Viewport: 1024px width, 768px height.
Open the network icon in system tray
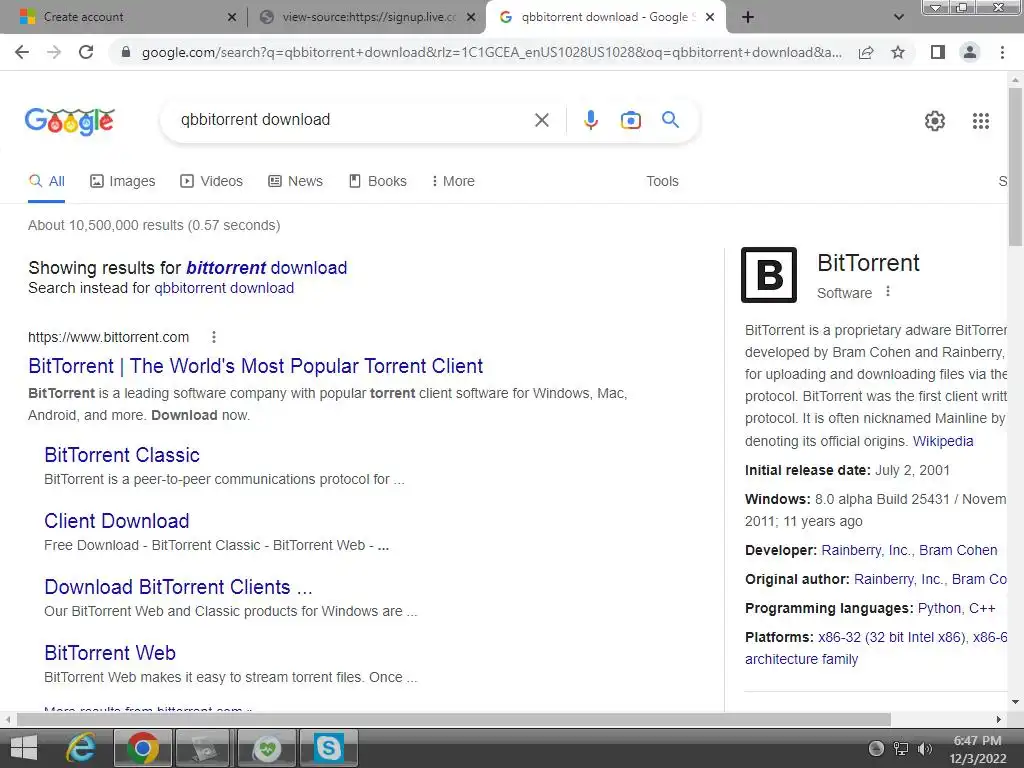901,749
